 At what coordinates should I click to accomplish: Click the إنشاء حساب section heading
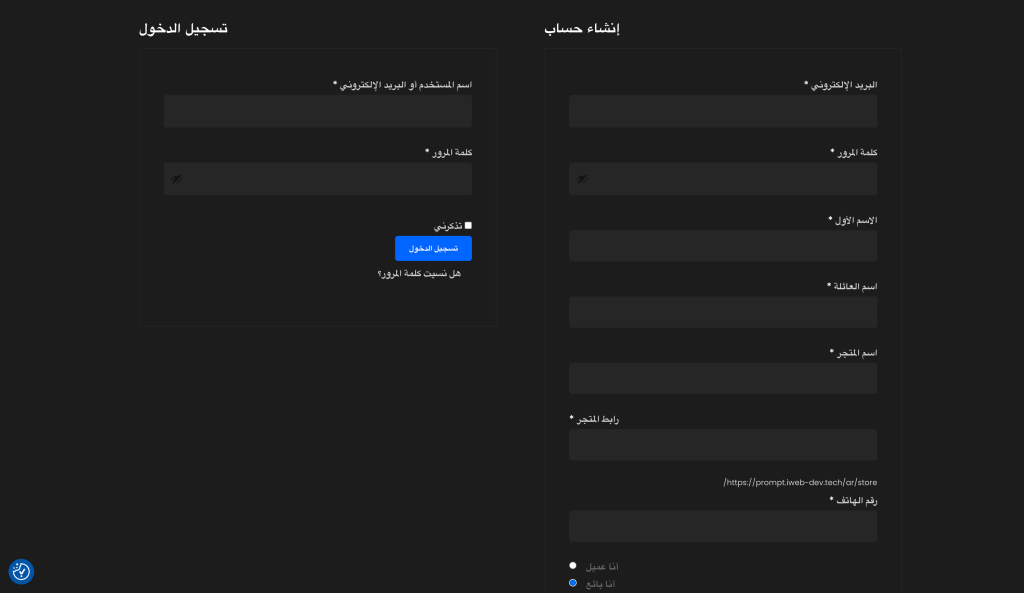(582, 28)
